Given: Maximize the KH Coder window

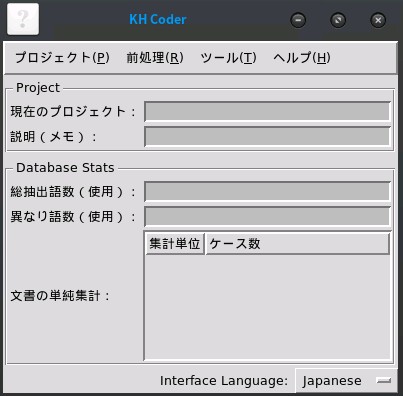Looking at the screenshot, I should [x=338, y=20].
